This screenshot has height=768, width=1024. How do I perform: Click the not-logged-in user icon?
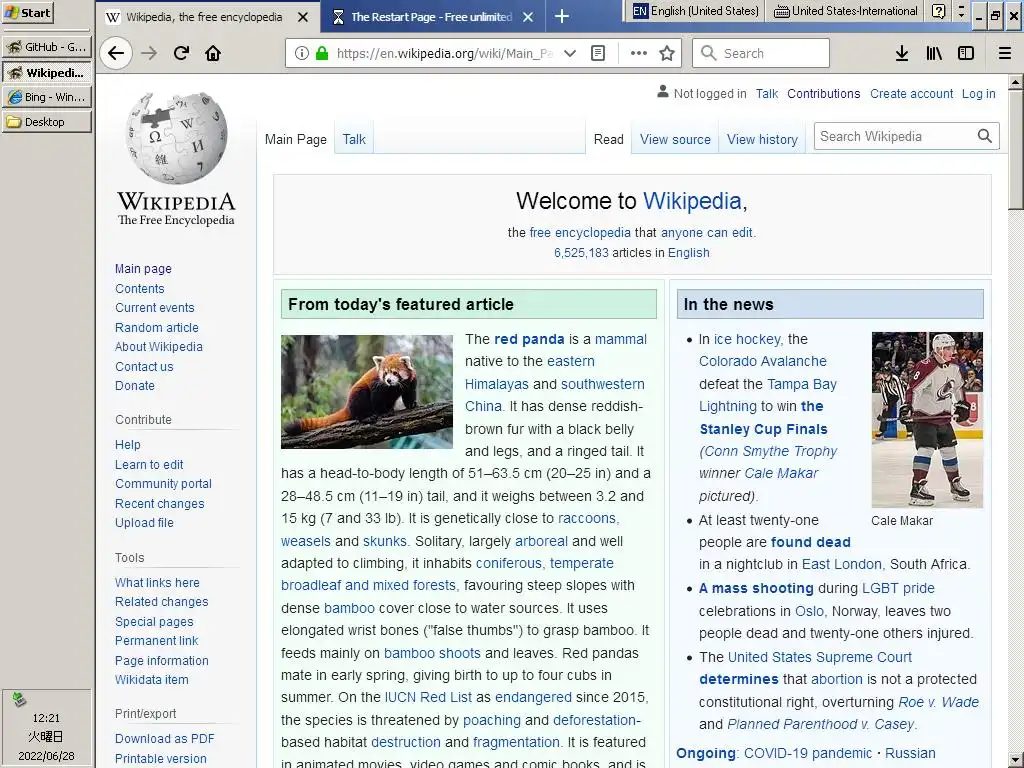click(663, 92)
